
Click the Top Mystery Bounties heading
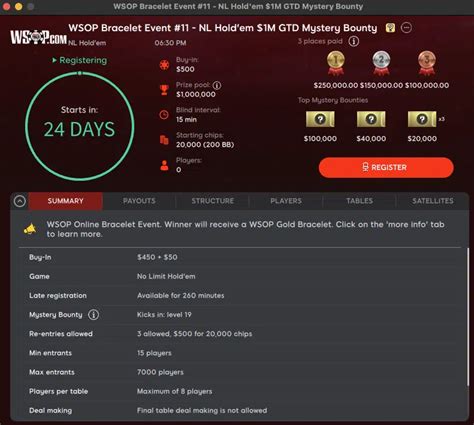[333, 100]
